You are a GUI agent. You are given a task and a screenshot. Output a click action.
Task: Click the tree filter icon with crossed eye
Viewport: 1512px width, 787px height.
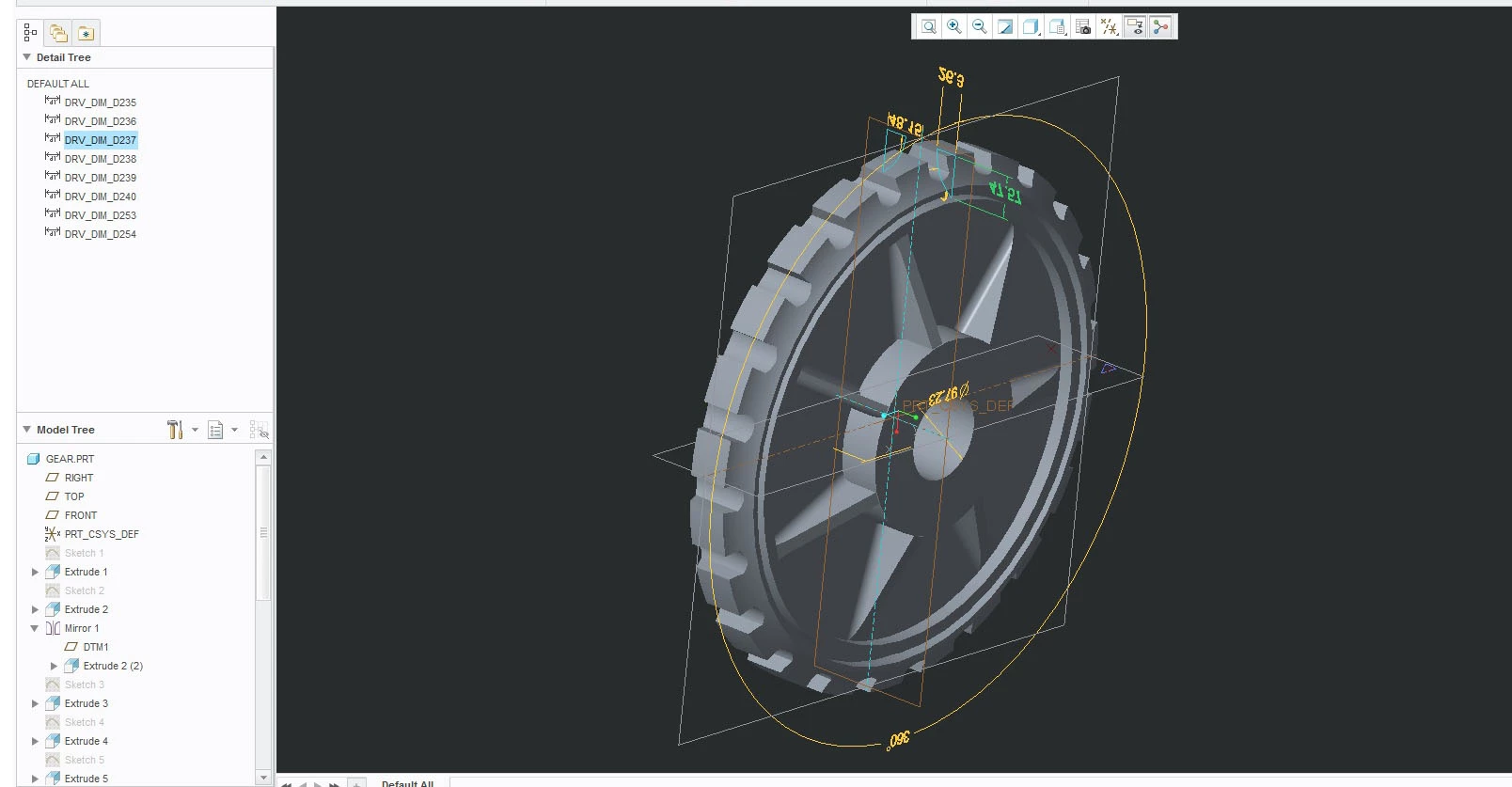click(260, 430)
